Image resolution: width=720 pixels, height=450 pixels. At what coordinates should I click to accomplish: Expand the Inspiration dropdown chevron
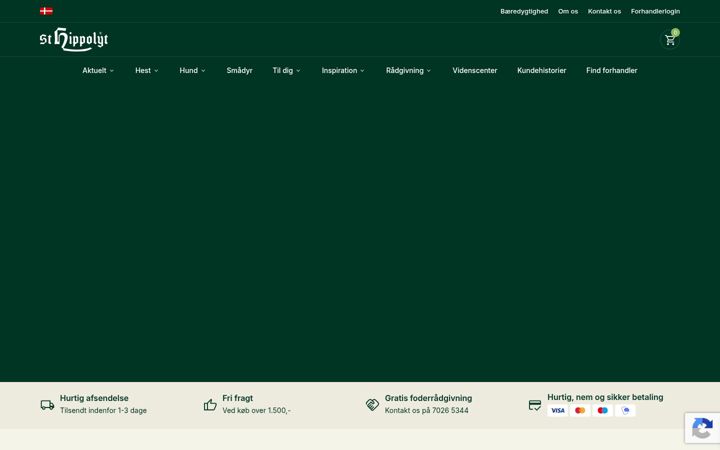(362, 71)
